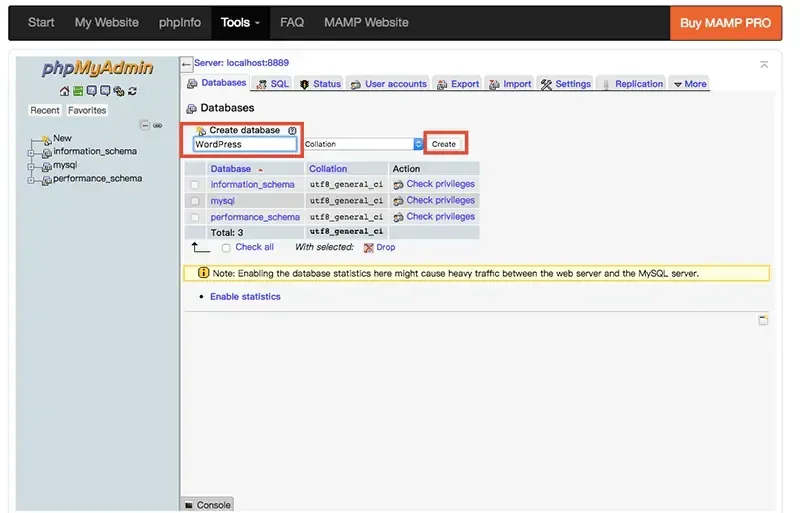Open the Collation dropdown

tap(363, 144)
